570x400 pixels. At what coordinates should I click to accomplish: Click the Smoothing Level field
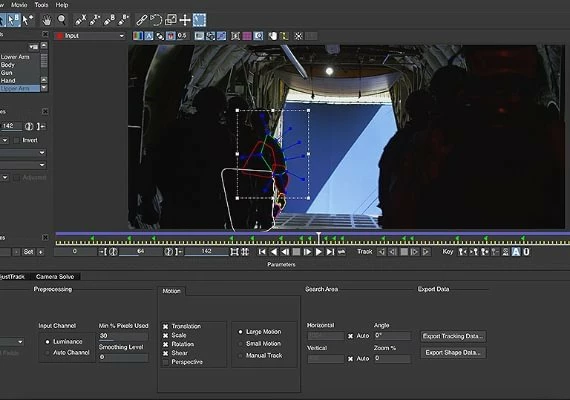coord(123,357)
